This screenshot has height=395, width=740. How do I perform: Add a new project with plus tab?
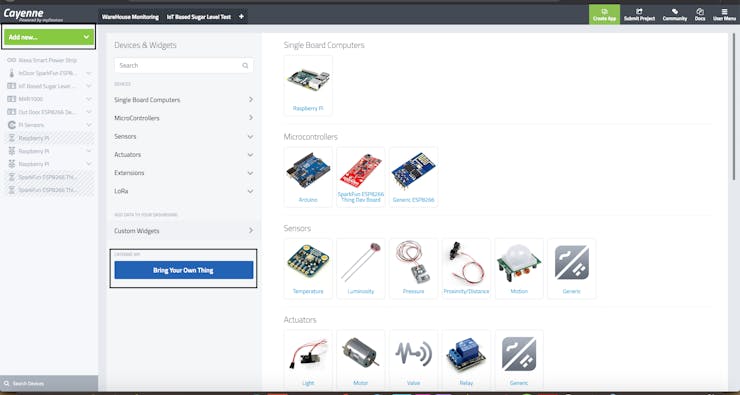tap(241, 17)
